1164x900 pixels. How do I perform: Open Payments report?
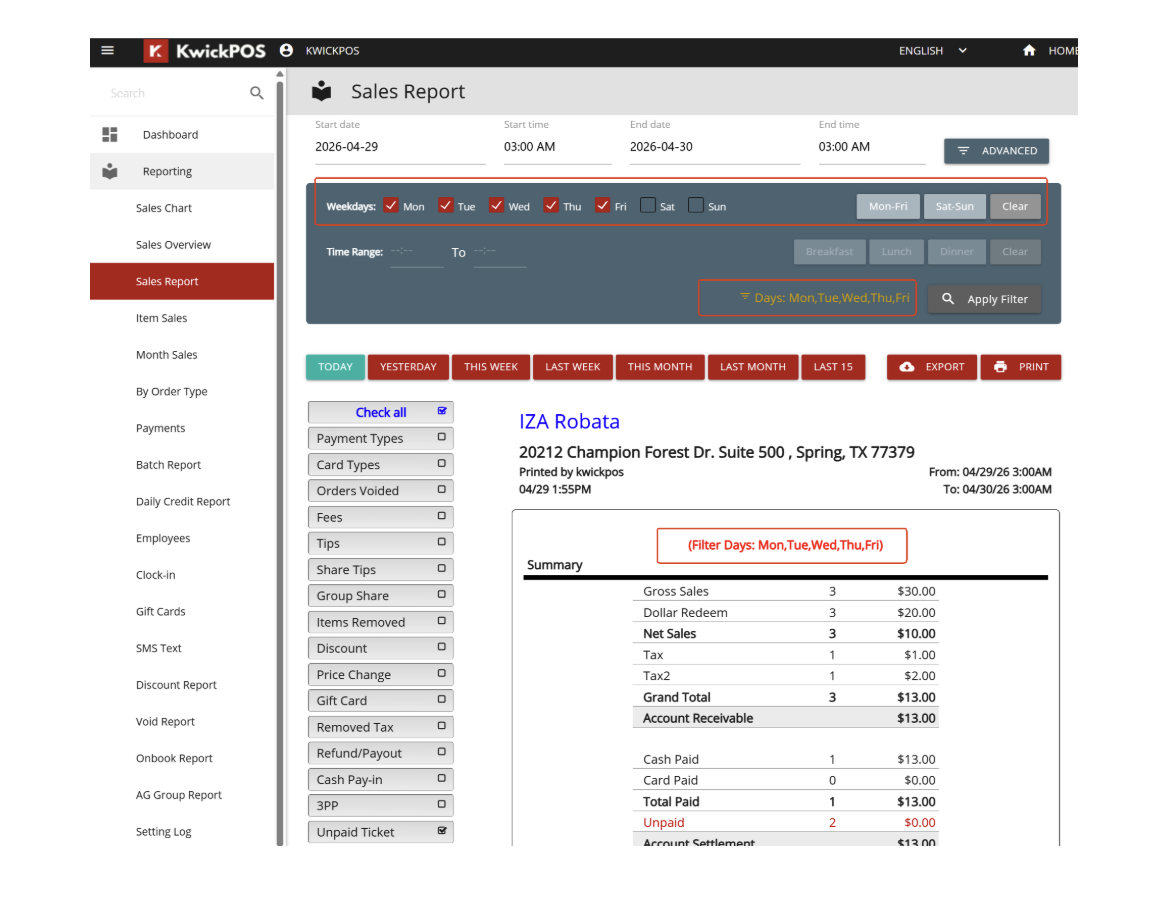182,428
